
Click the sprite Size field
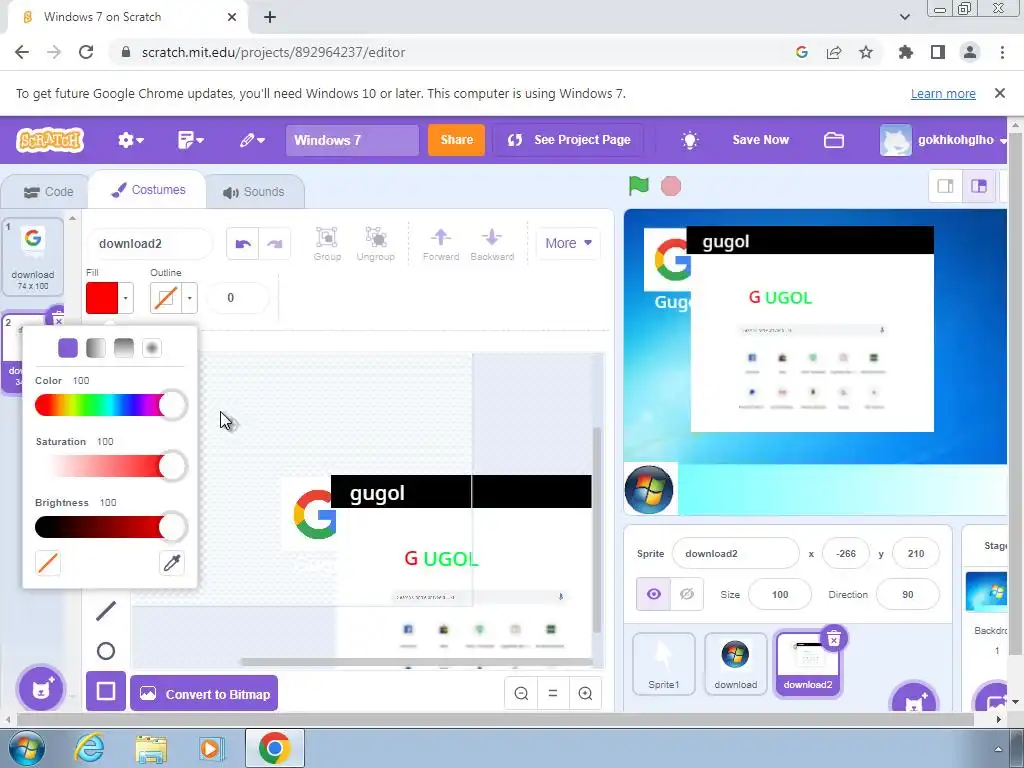click(x=780, y=595)
